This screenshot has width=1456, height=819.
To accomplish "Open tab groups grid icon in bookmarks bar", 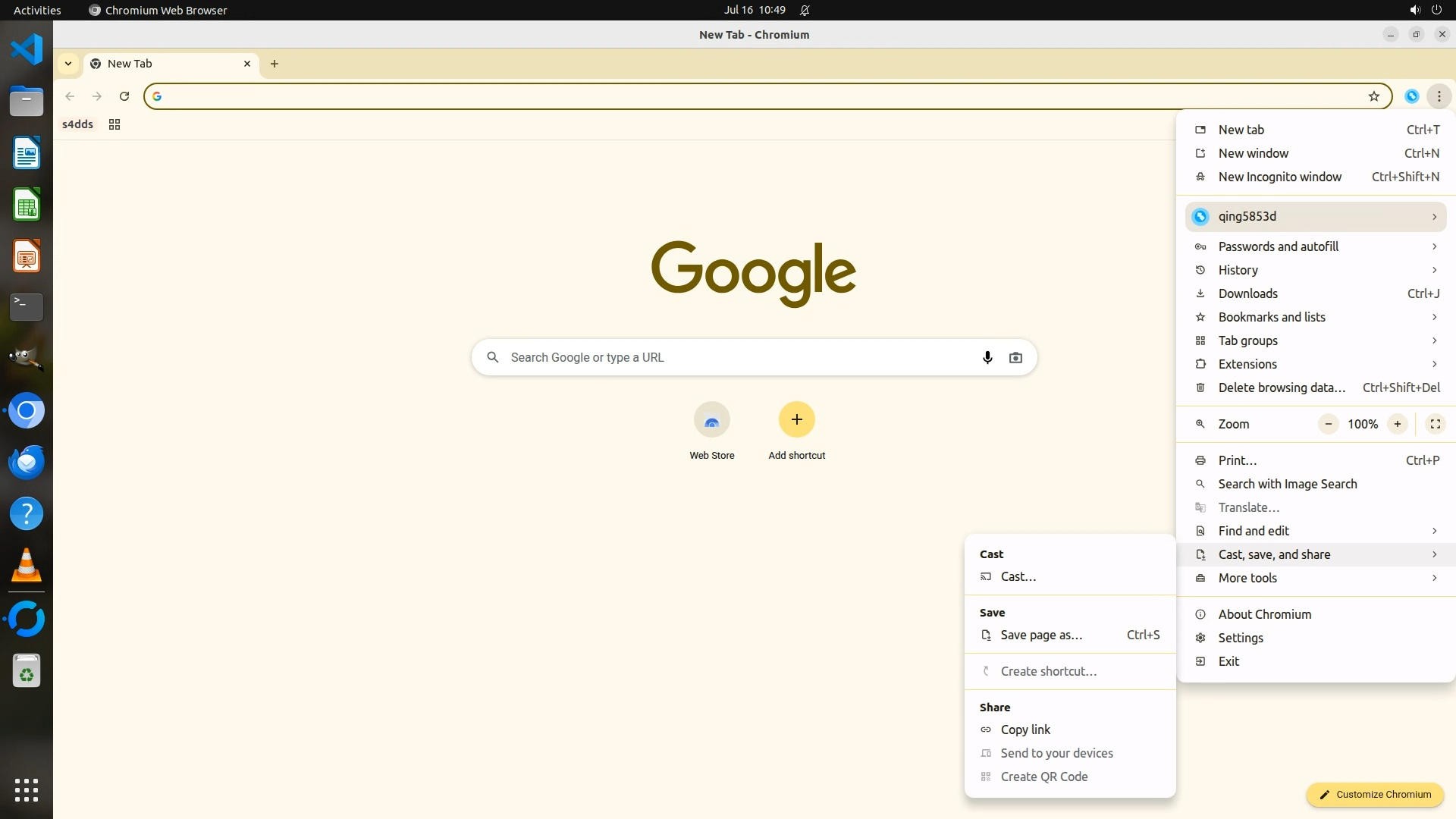I will click(115, 124).
